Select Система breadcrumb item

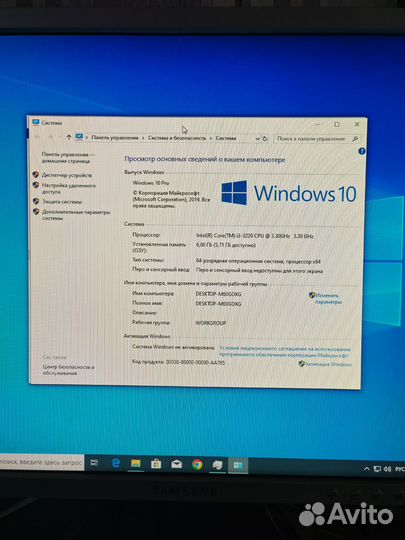[x=226, y=138]
